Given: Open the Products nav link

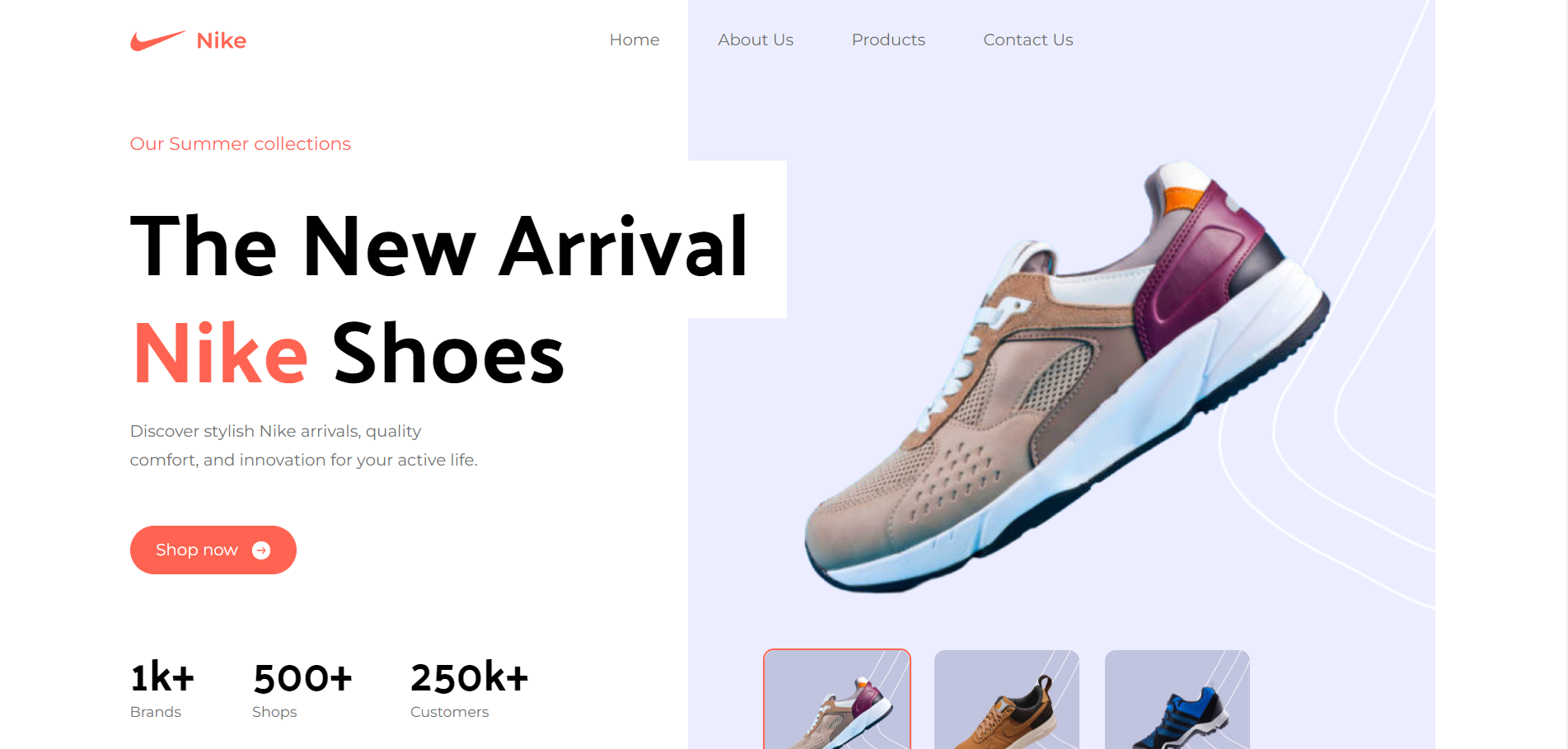Looking at the screenshot, I should pyautogui.click(x=888, y=40).
